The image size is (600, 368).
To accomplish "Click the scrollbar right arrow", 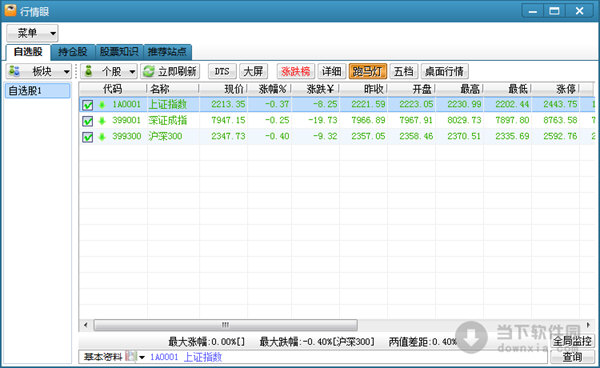I will [588, 325].
